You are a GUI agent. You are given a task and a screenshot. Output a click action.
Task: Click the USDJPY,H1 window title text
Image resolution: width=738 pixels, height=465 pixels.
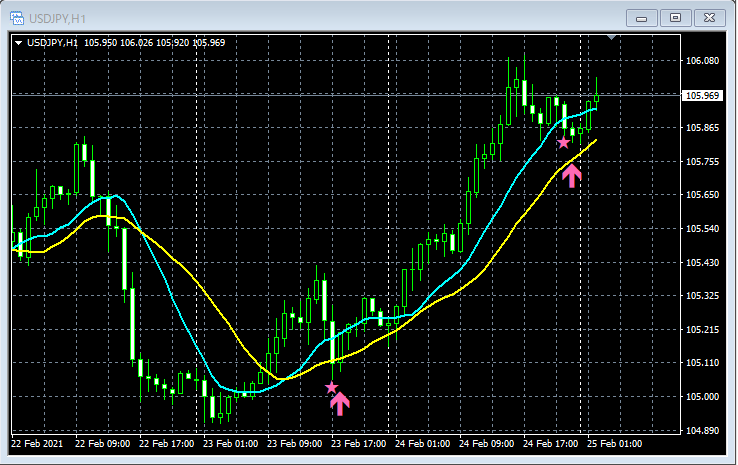(57, 19)
